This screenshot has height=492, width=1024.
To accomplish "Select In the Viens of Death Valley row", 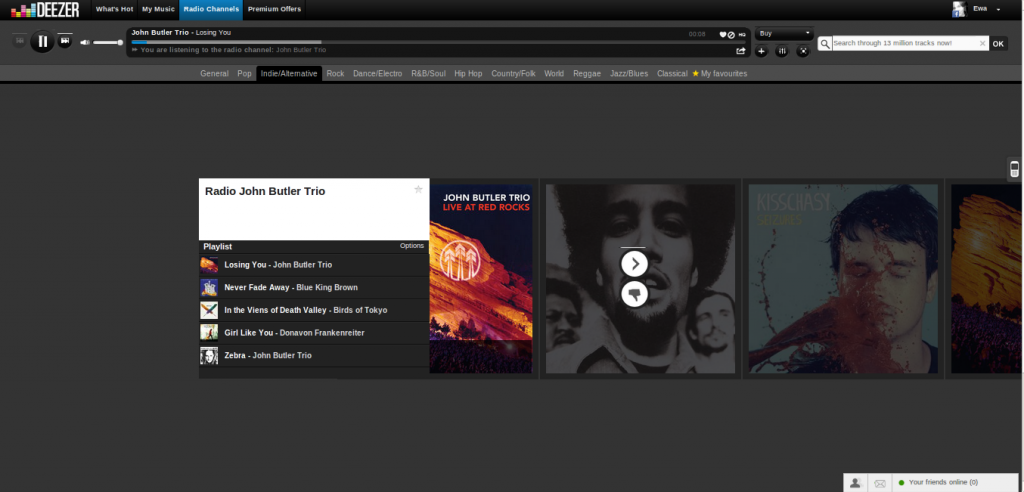I will [x=314, y=310].
